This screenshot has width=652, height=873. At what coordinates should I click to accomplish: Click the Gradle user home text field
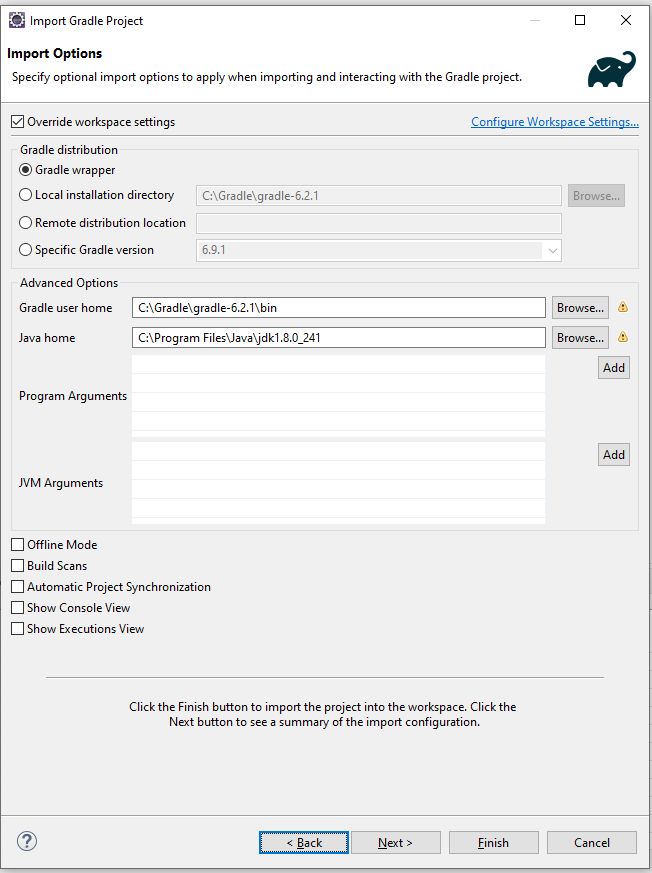pos(339,308)
